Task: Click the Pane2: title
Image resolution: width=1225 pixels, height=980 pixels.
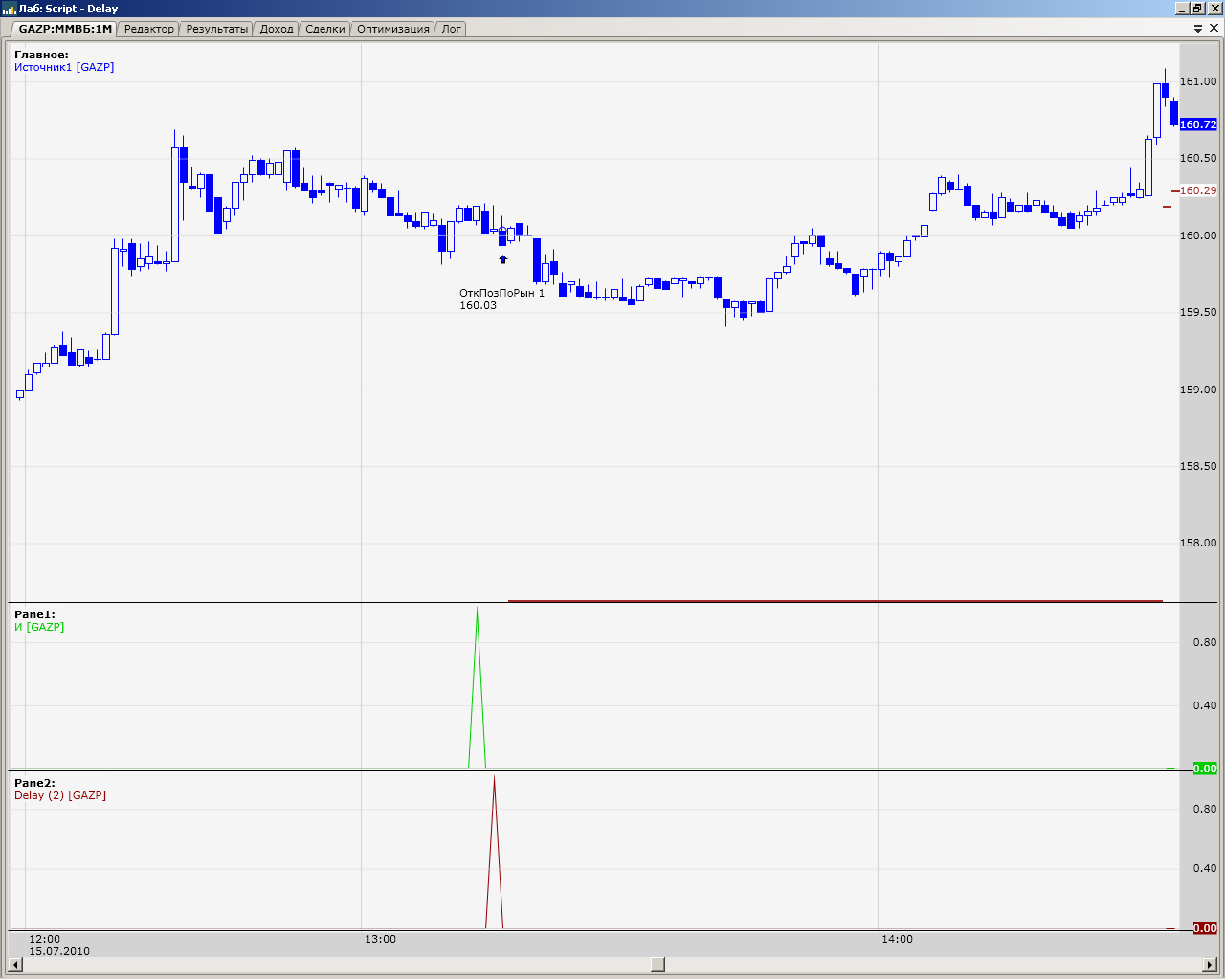Action: point(34,783)
